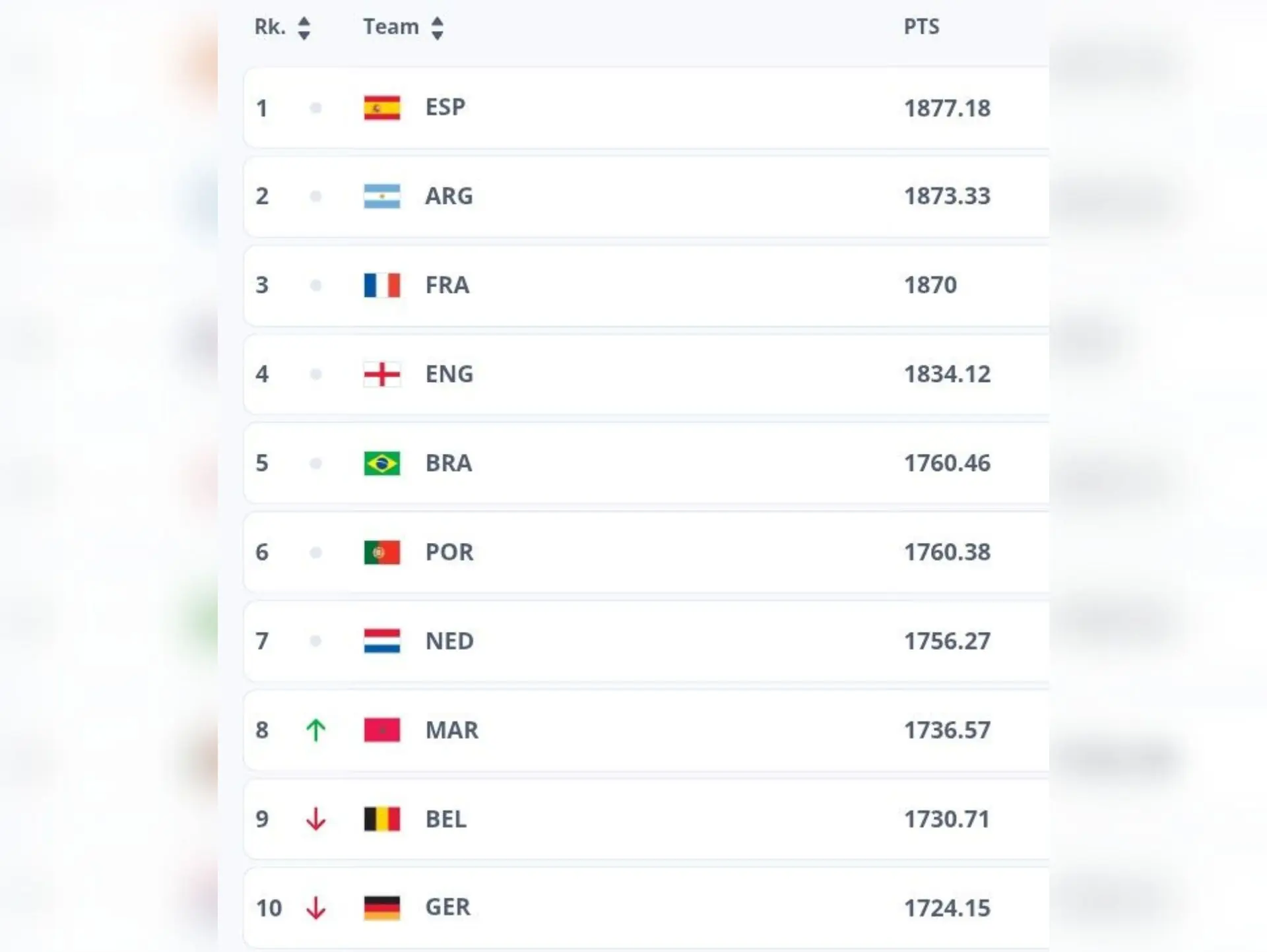Click the Belgium flag icon
The height and width of the screenshot is (952, 1267).
[381, 819]
